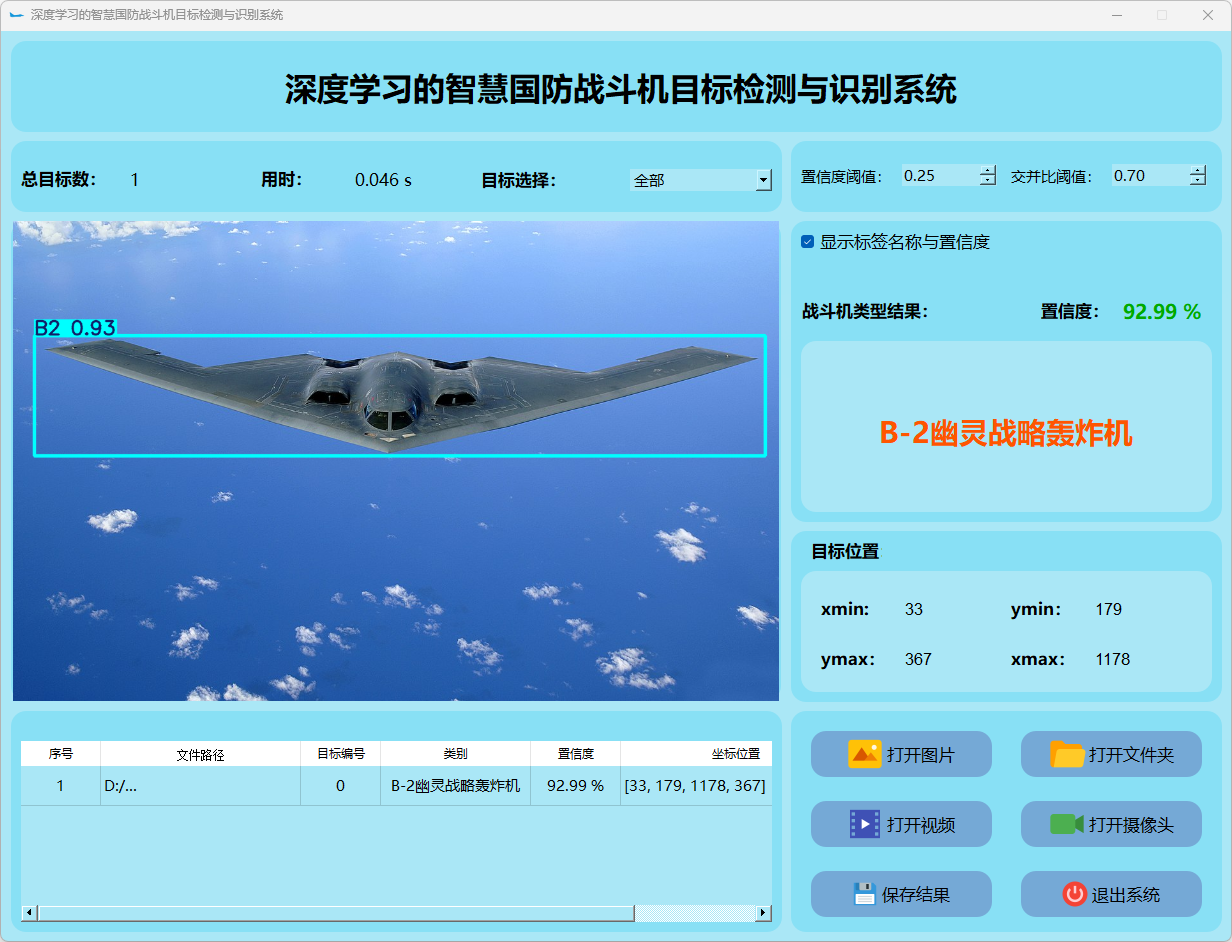This screenshot has width=1232, height=942.
Task: Click the 置信度 column header in results table
Action: (x=575, y=754)
